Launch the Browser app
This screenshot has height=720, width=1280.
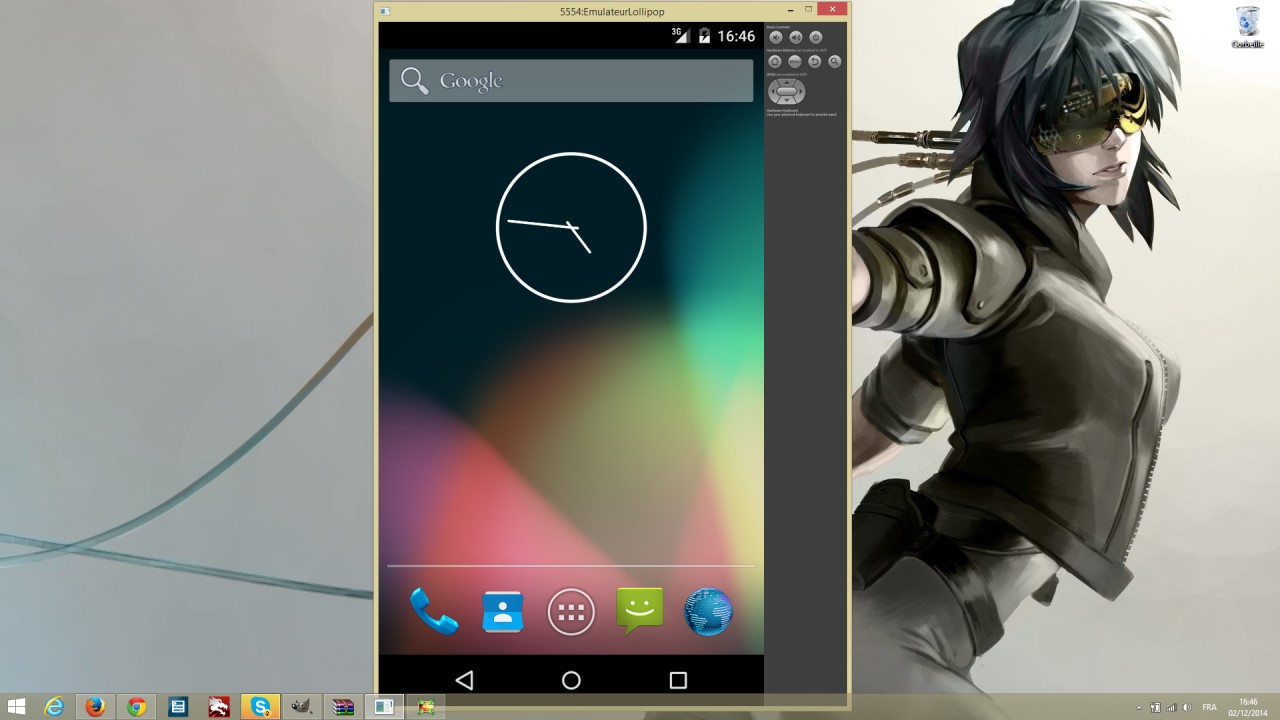point(709,611)
